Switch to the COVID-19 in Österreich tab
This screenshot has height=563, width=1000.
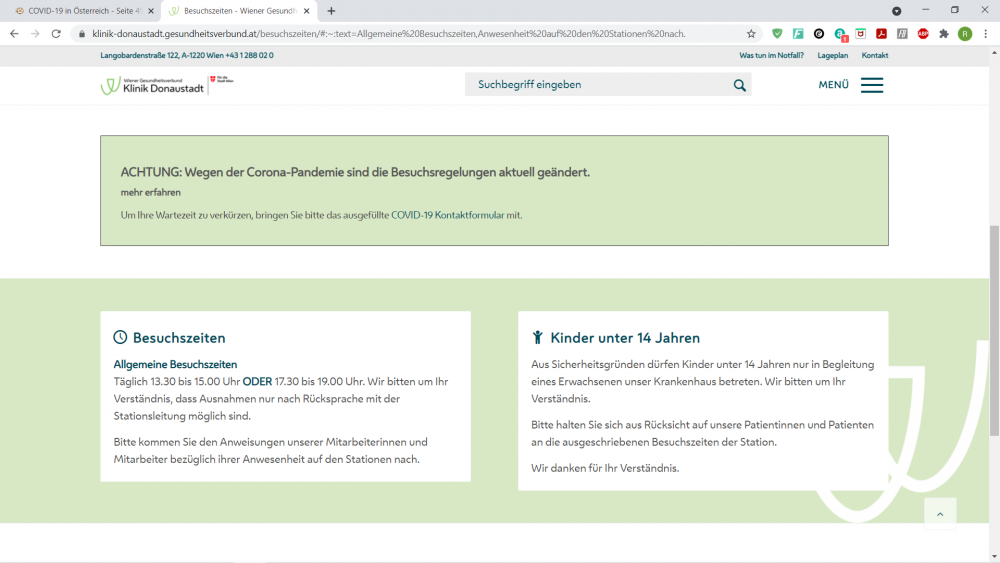pos(80,11)
